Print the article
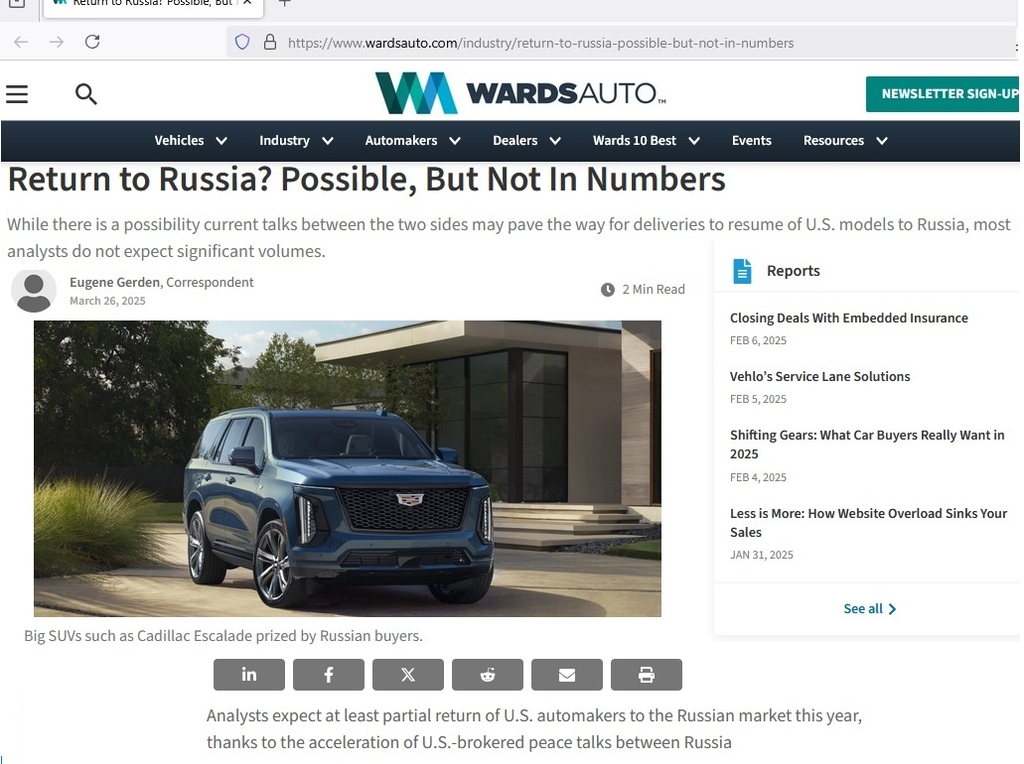The width and height of the screenshot is (1024, 764). [647, 675]
